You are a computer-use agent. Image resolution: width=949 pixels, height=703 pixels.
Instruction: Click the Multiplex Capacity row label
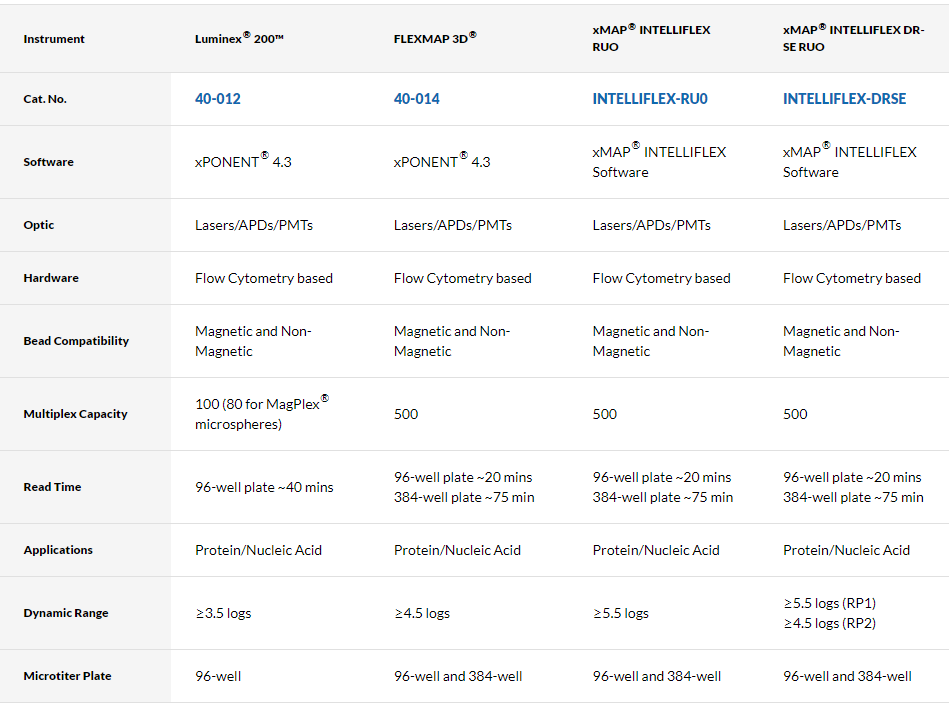click(75, 414)
